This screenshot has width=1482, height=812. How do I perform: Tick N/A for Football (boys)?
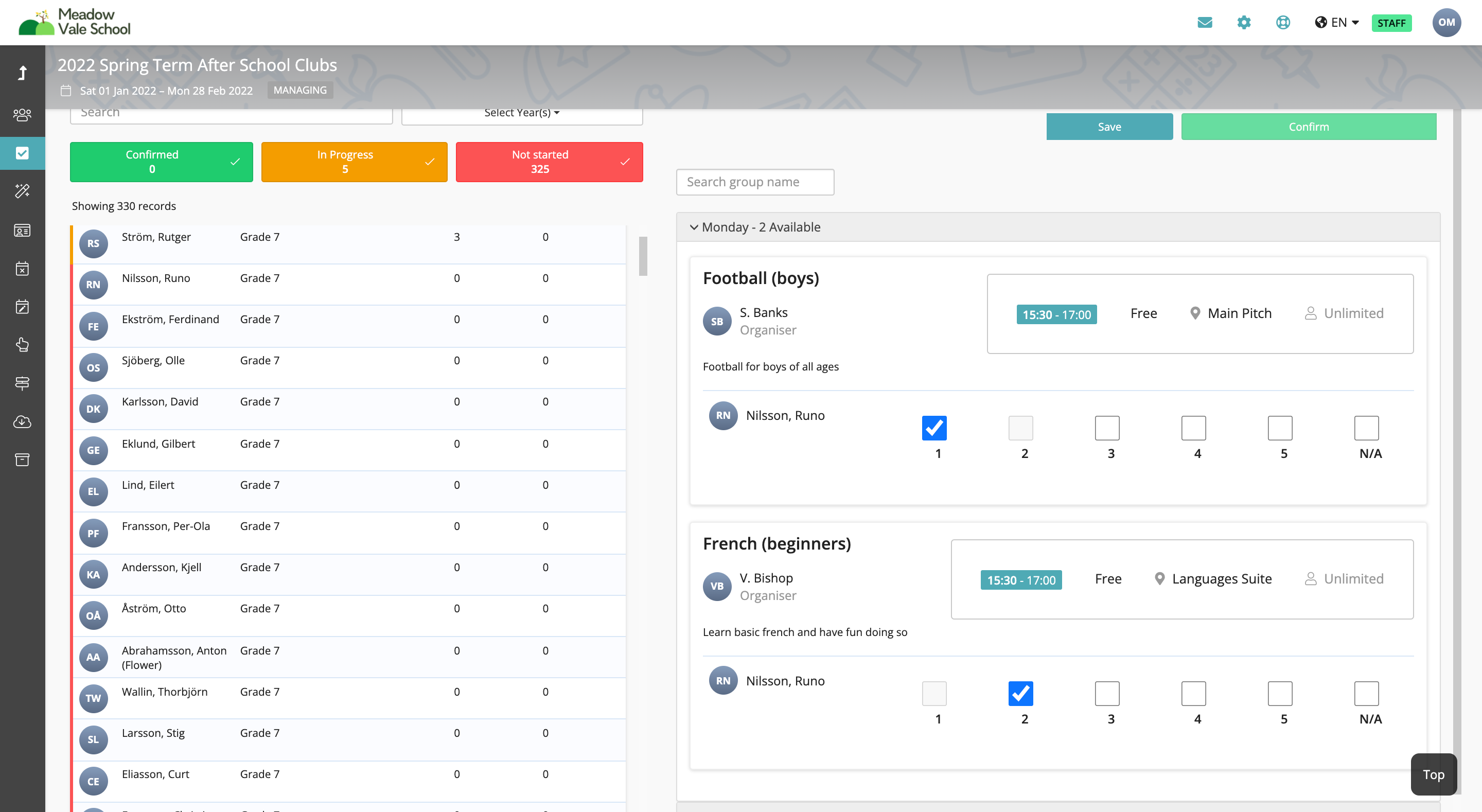point(1366,428)
